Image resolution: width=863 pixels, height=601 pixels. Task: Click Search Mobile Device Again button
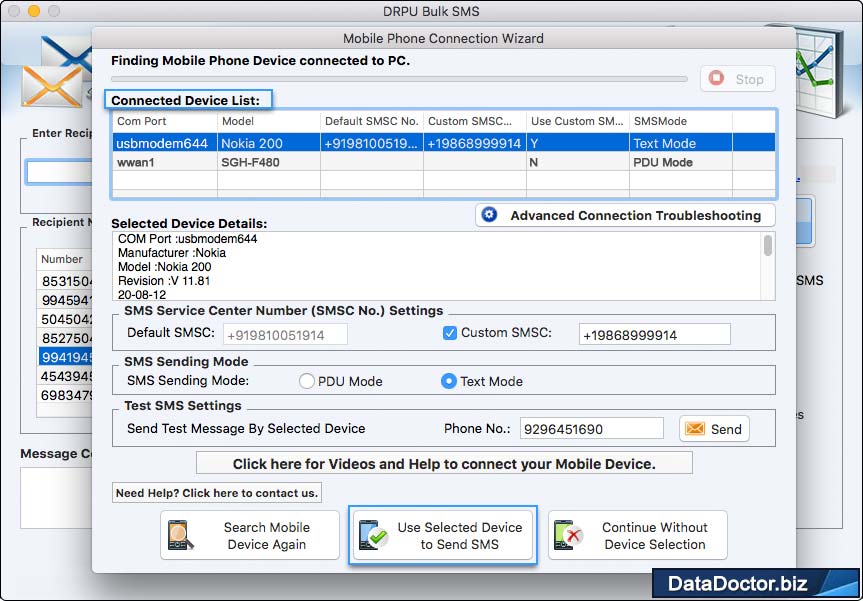(x=250, y=535)
